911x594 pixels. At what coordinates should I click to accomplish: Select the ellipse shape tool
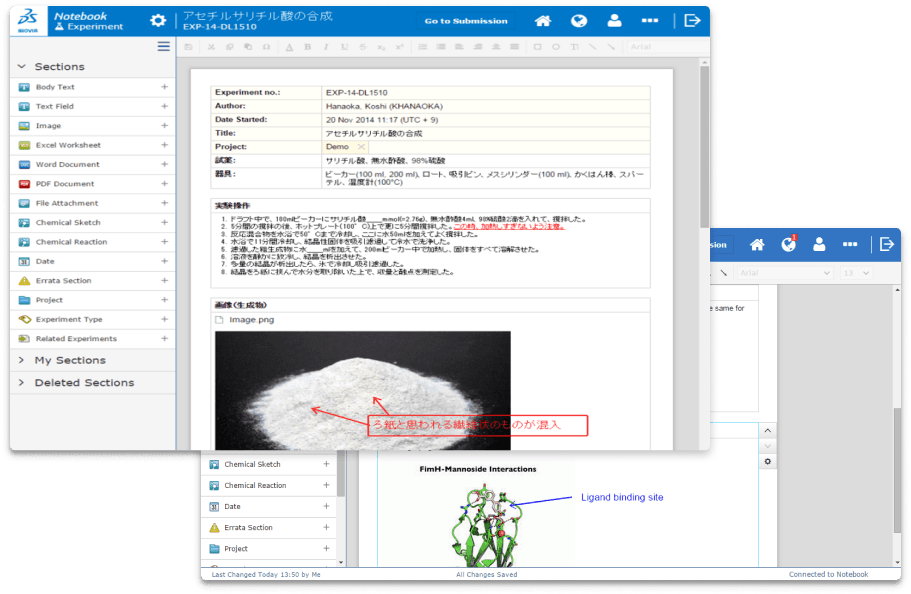pyautogui.click(x=556, y=46)
